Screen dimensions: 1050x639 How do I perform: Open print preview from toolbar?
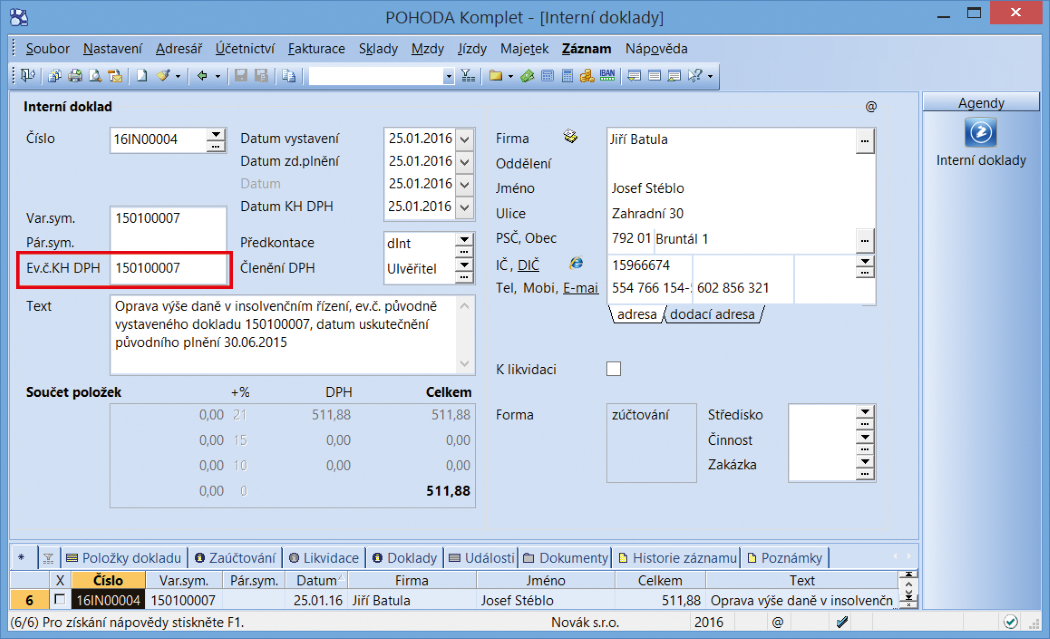(95, 76)
